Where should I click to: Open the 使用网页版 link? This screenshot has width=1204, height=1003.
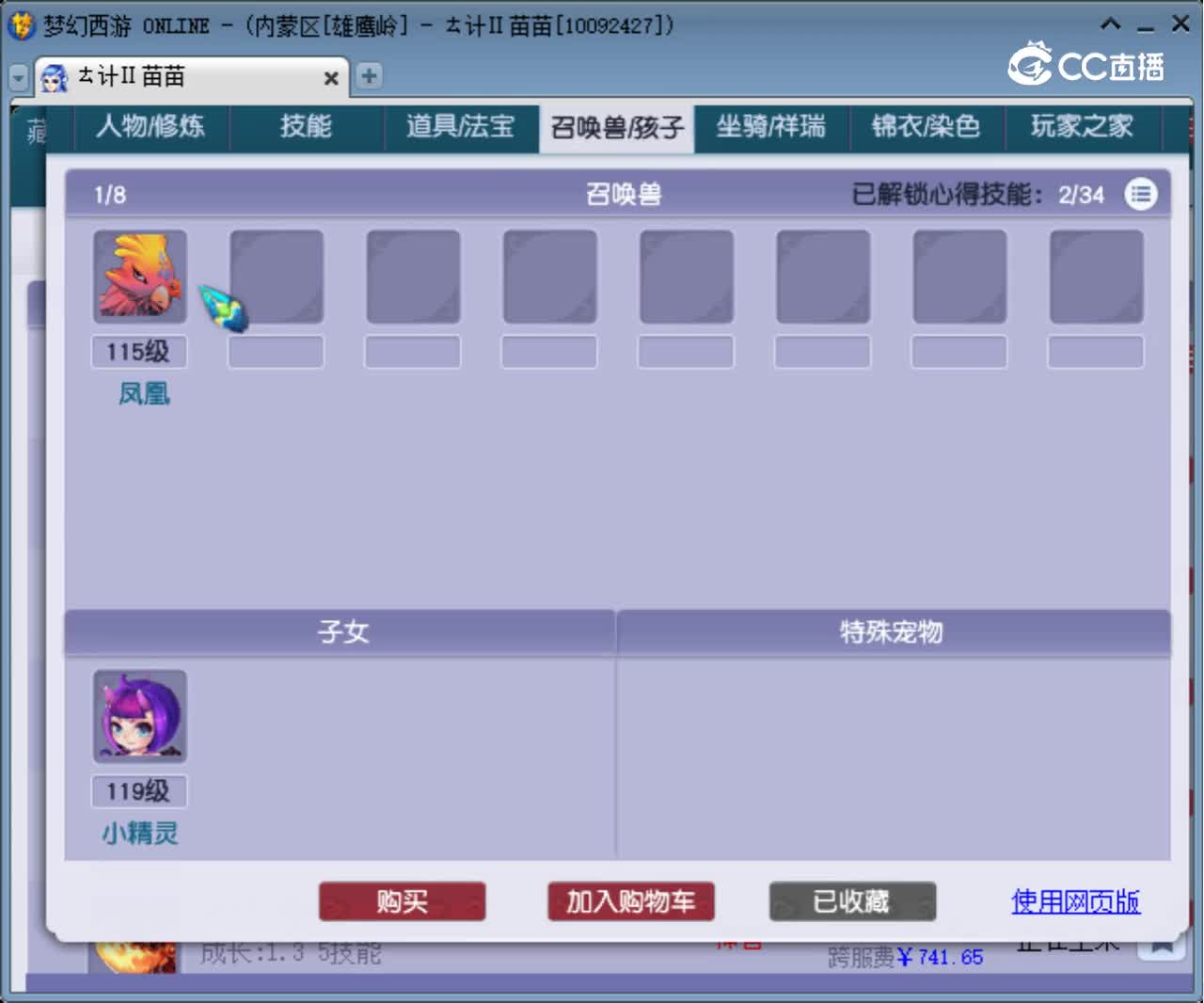pyautogui.click(x=1076, y=901)
